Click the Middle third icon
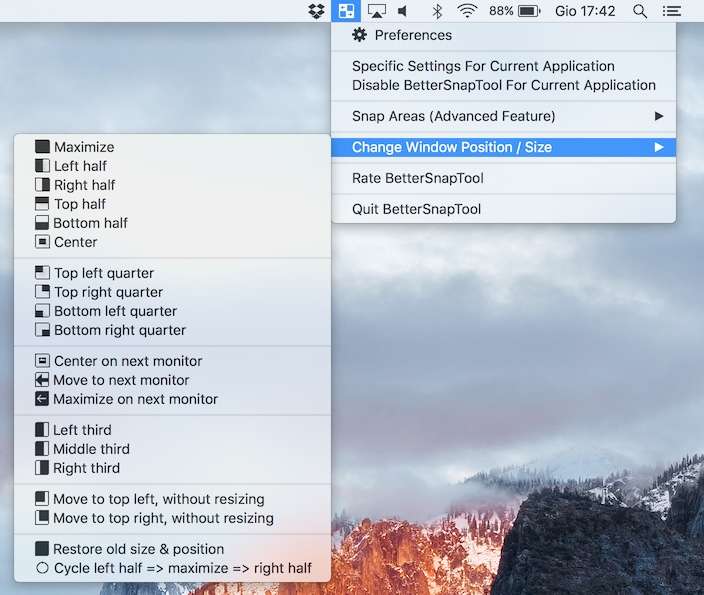This screenshot has width=704, height=595. tap(42, 449)
